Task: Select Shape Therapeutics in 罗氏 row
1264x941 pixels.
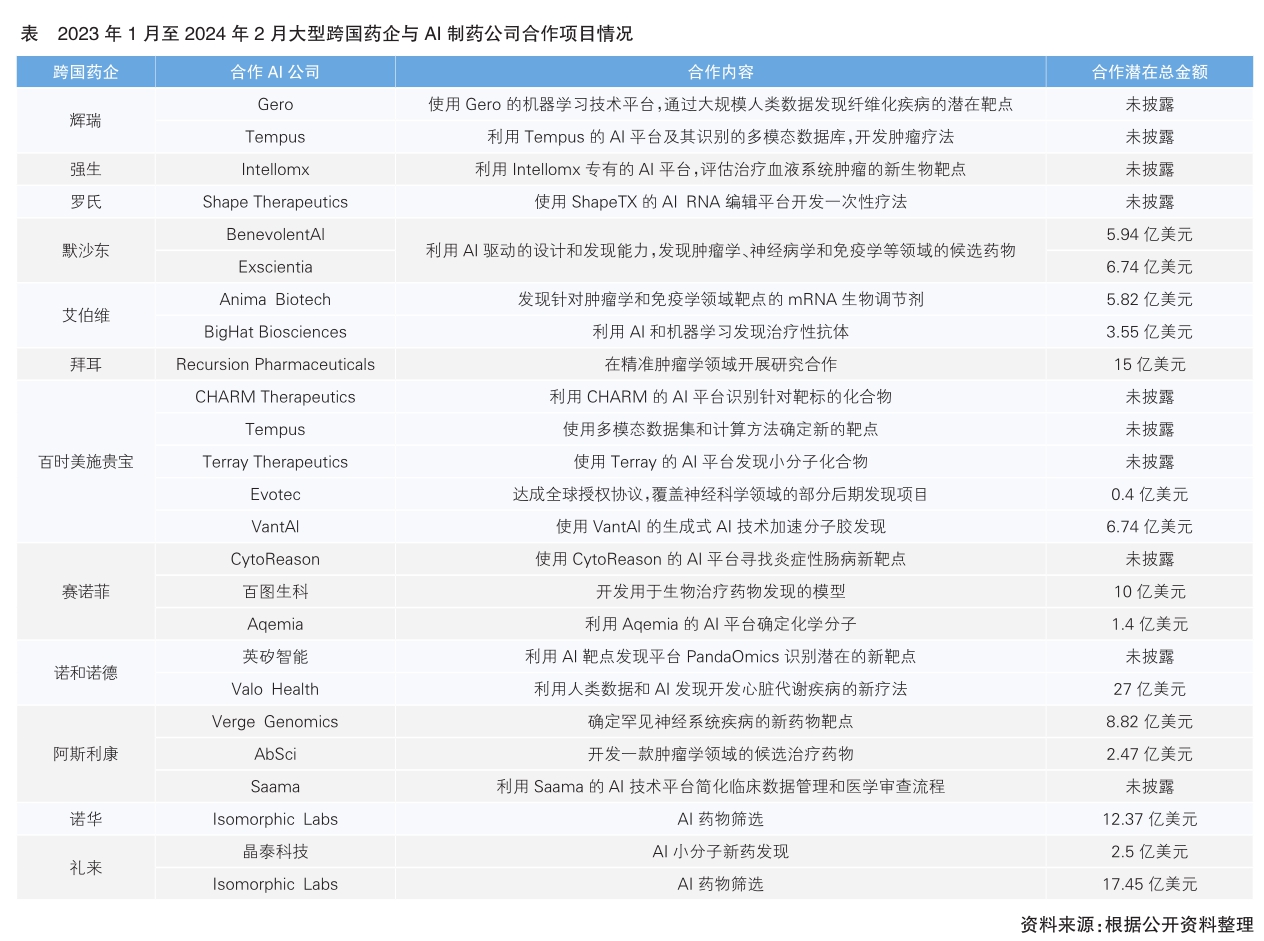Action: point(274,201)
